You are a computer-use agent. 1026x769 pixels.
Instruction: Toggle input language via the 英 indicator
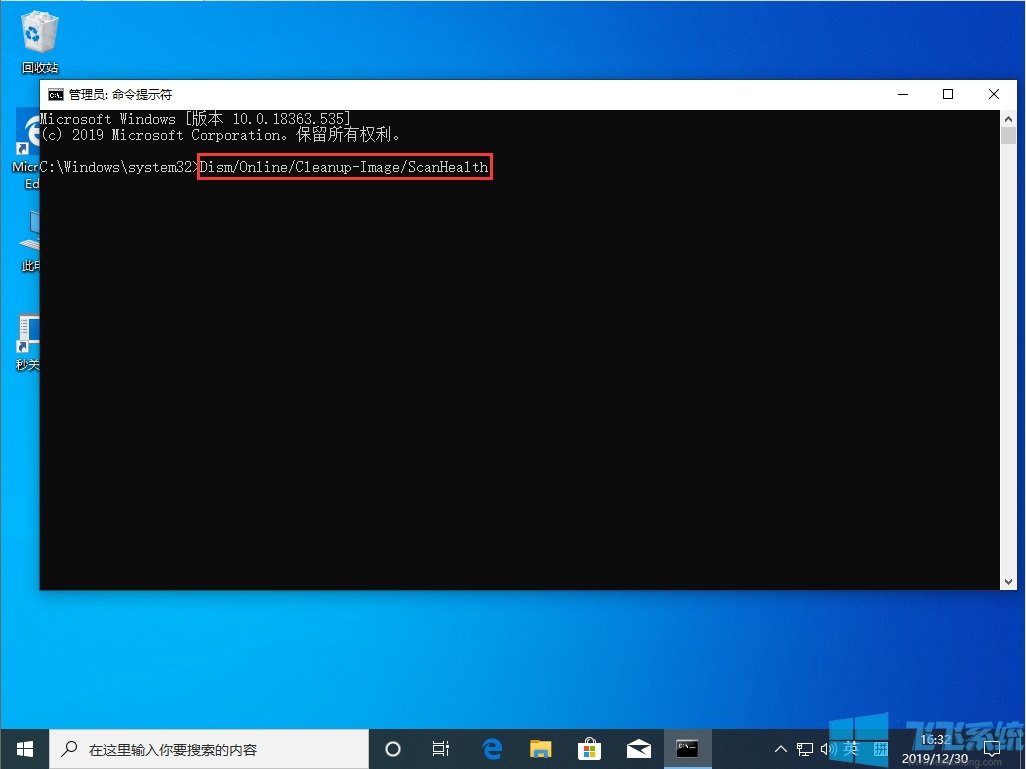[853, 748]
